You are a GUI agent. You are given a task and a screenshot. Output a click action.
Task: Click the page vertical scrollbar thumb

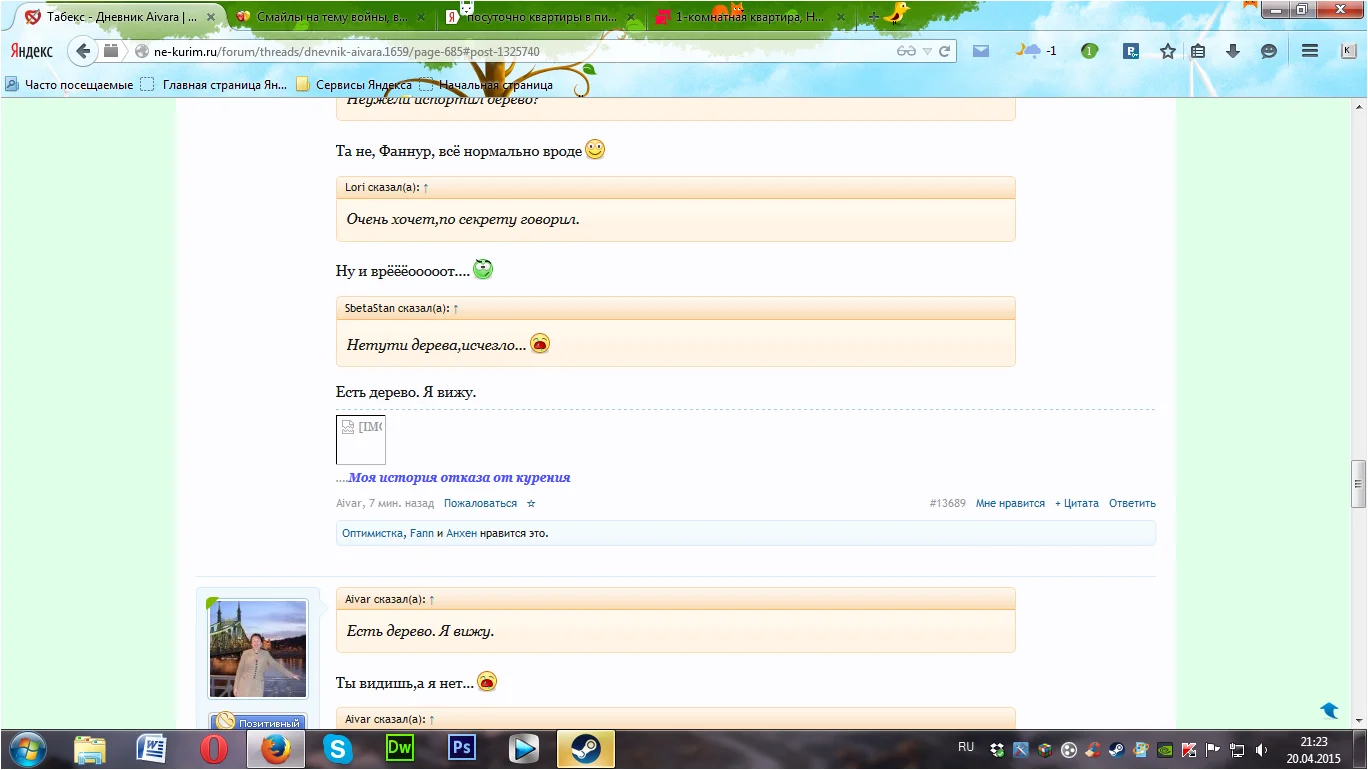click(x=1358, y=484)
